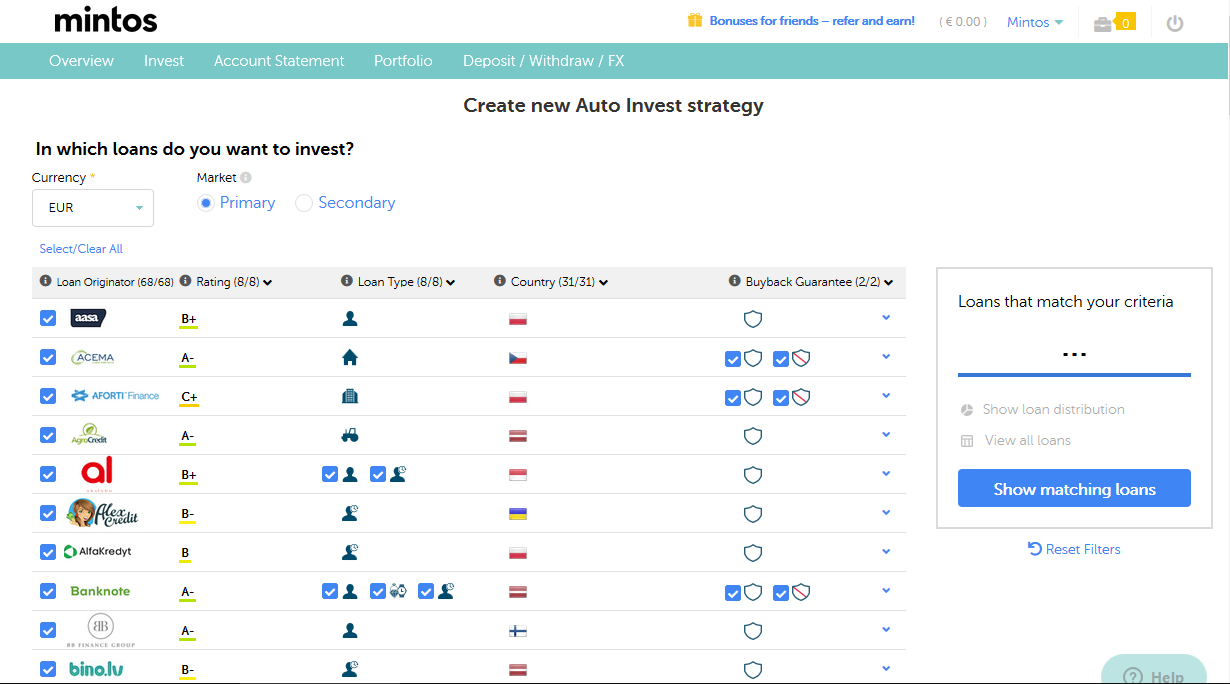Click the tractor icon in AgroCredit row
This screenshot has height=684, width=1230.
[x=350, y=435]
